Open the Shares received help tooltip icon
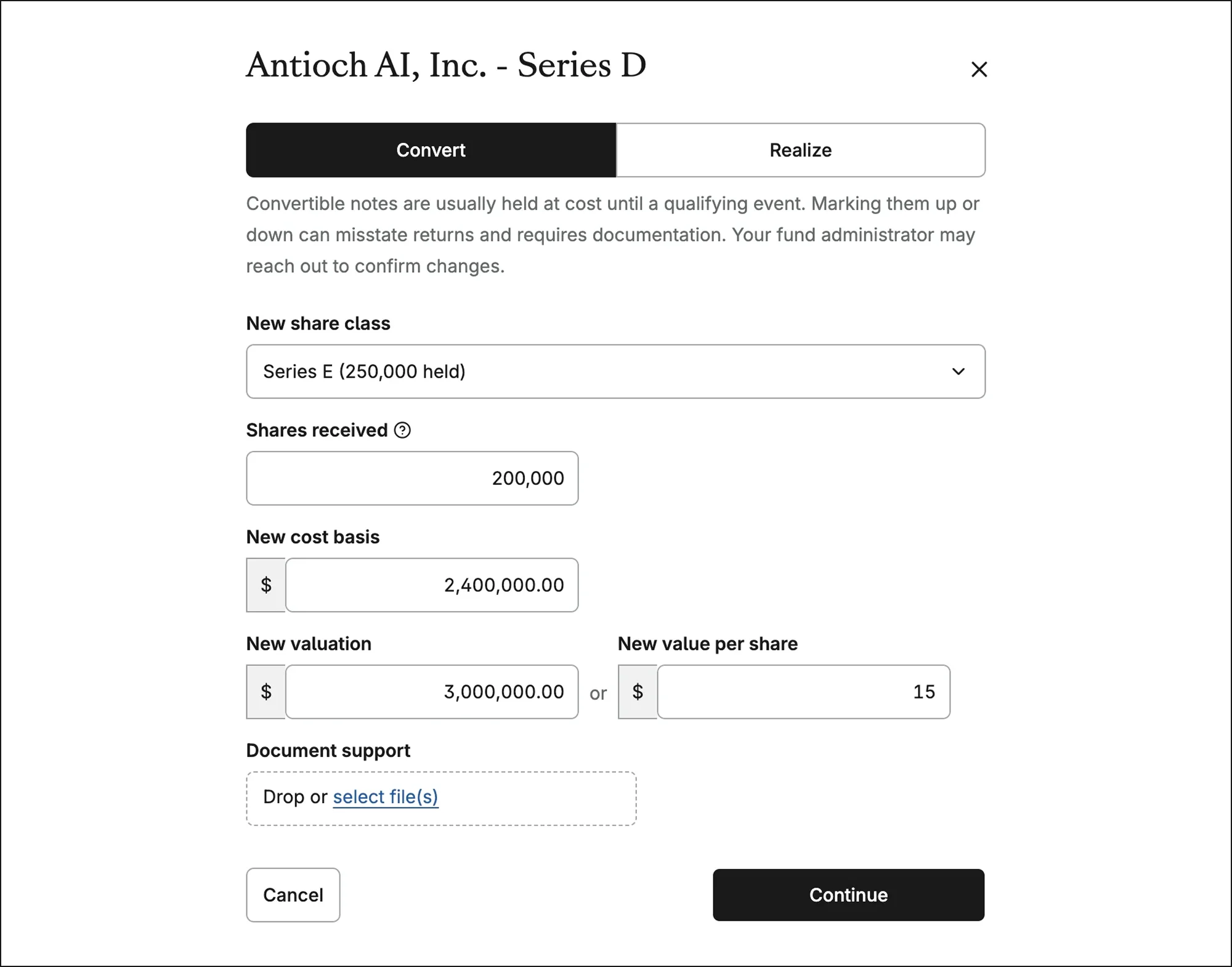This screenshot has width=1232, height=967. coord(402,430)
